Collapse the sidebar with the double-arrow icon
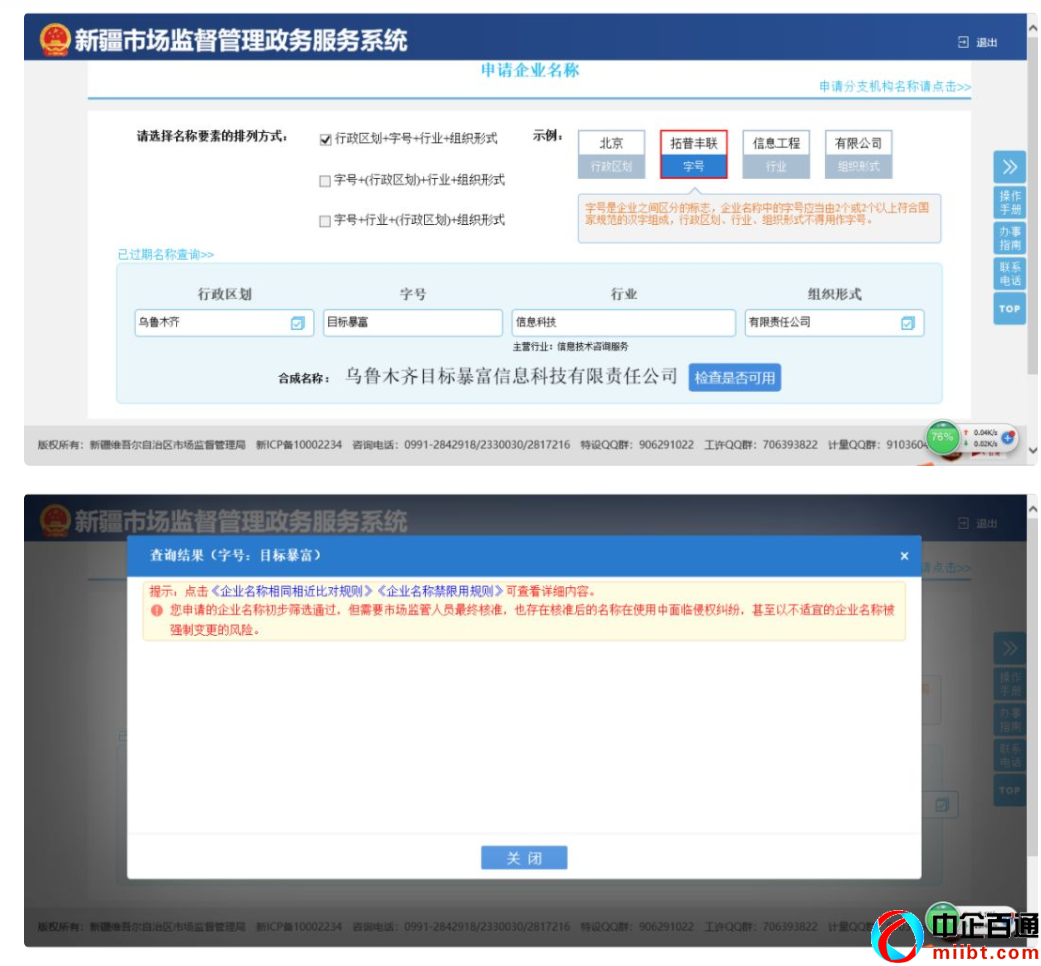Image resolution: width=1041 pixels, height=966 pixels. [x=1009, y=166]
